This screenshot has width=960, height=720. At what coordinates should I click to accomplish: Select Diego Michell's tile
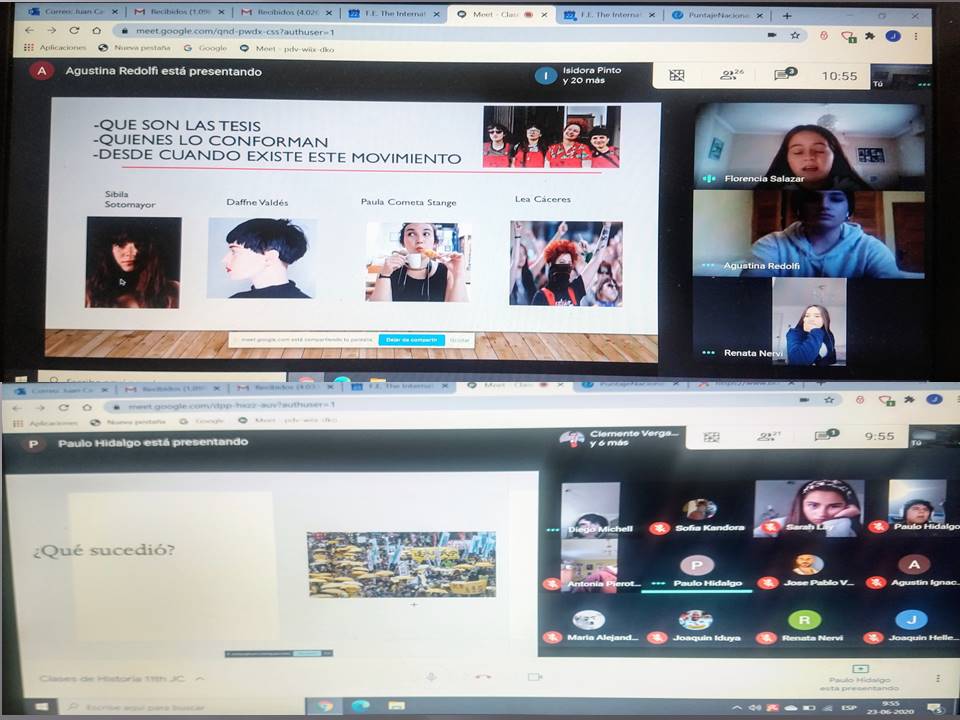coord(590,509)
